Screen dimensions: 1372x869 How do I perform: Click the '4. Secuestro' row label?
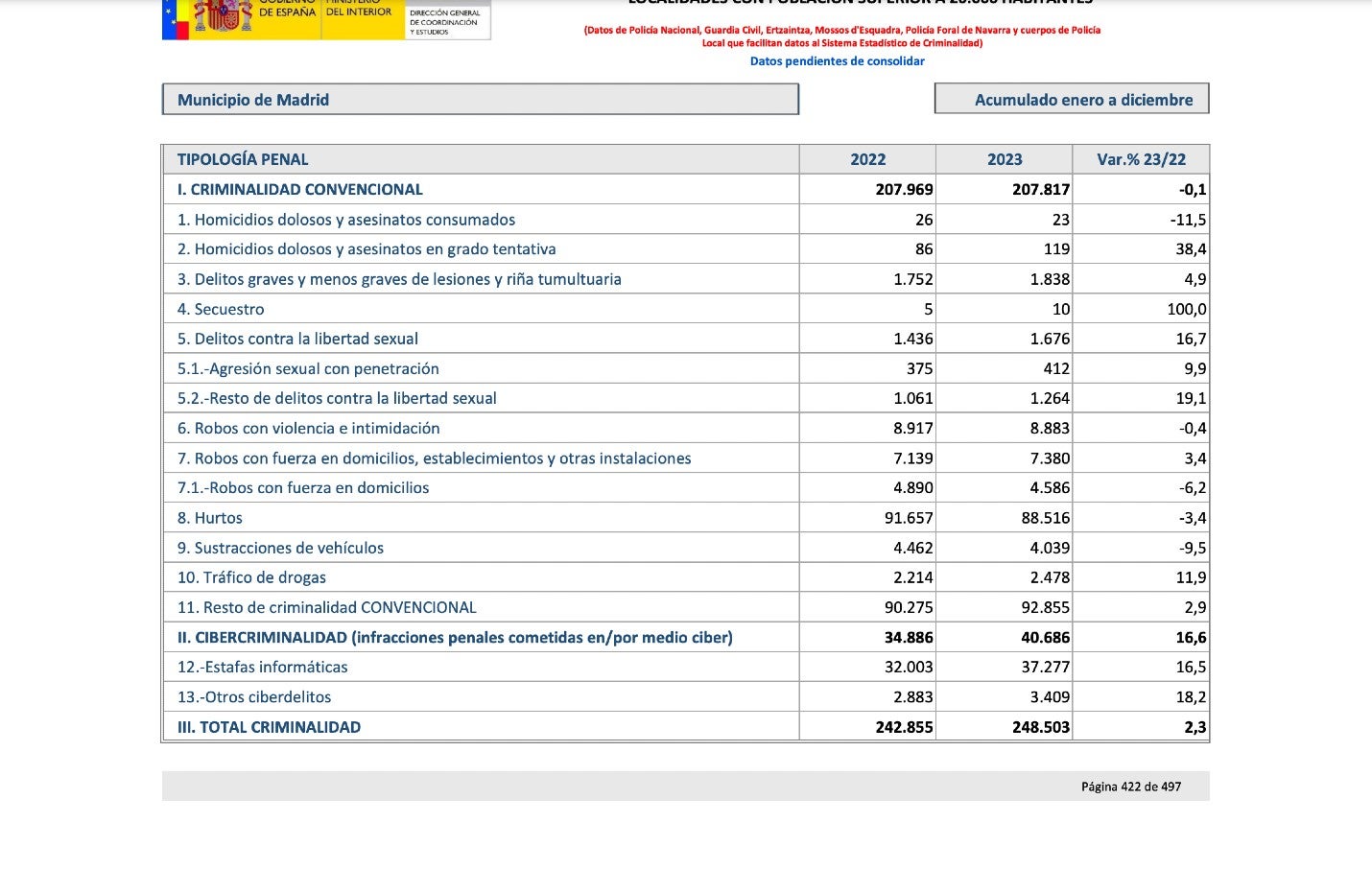(x=221, y=309)
